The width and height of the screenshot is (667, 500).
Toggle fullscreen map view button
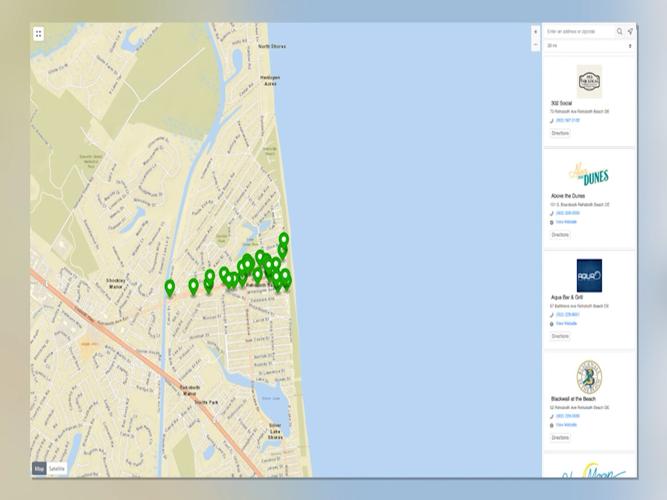pyautogui.click(x=38, y=33)
